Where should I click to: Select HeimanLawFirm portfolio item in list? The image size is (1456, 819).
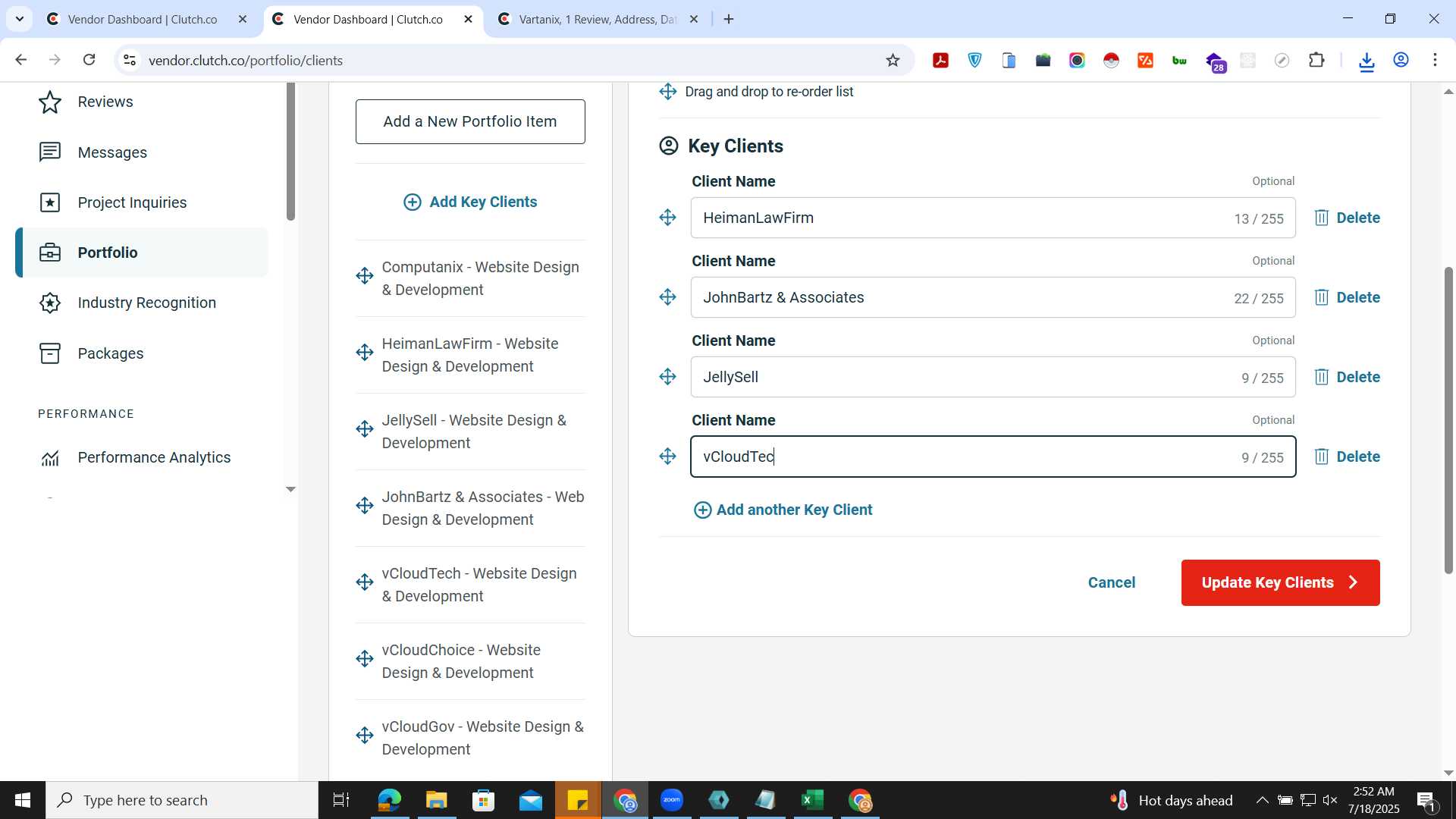(470, 355)
